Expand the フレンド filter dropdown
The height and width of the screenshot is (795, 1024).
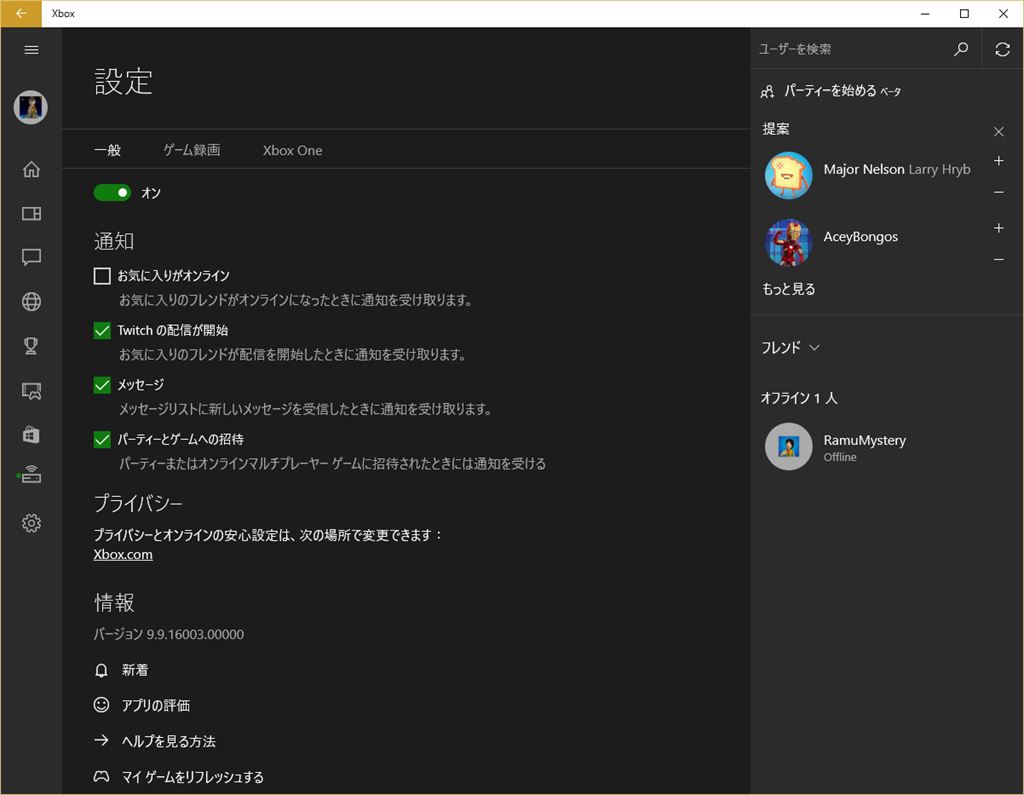[790, 348]
